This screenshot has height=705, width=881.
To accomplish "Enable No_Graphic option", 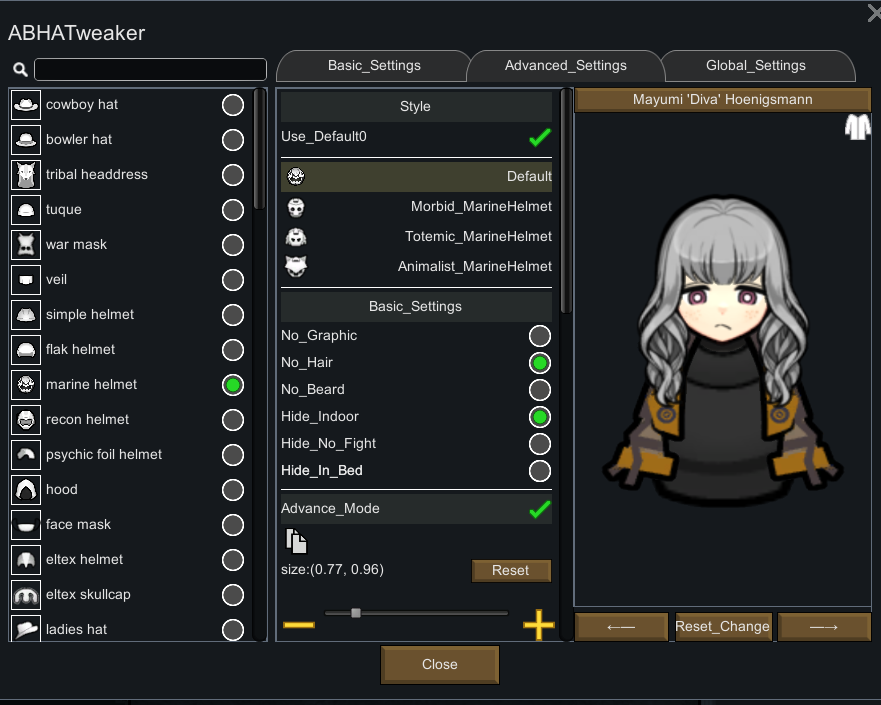I will (x=540, y=336).
